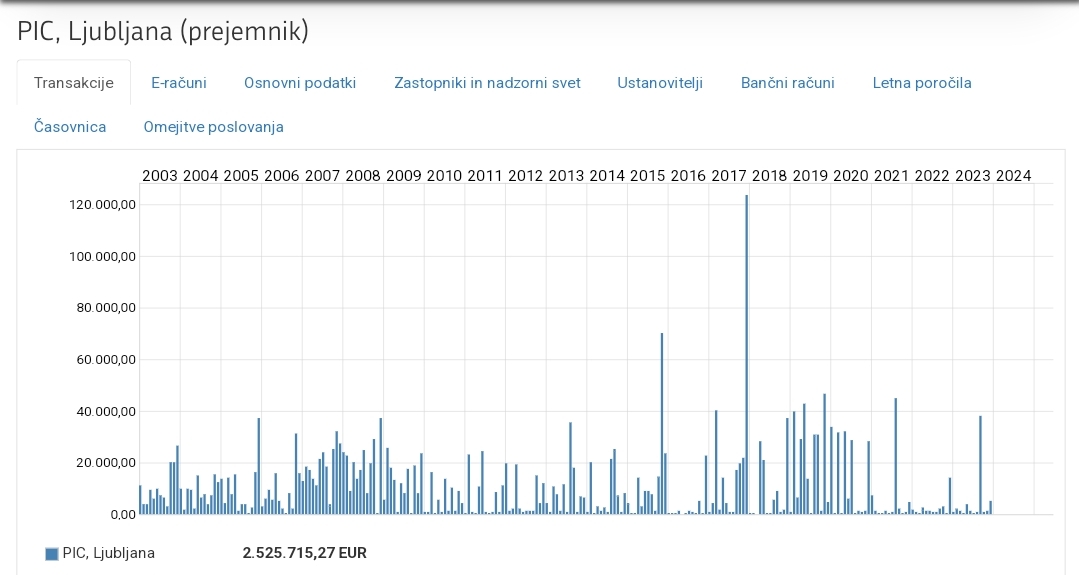Select the 70.000 peak bar in 2015
Screen dimensions: 1079x575
click(661, 420)
